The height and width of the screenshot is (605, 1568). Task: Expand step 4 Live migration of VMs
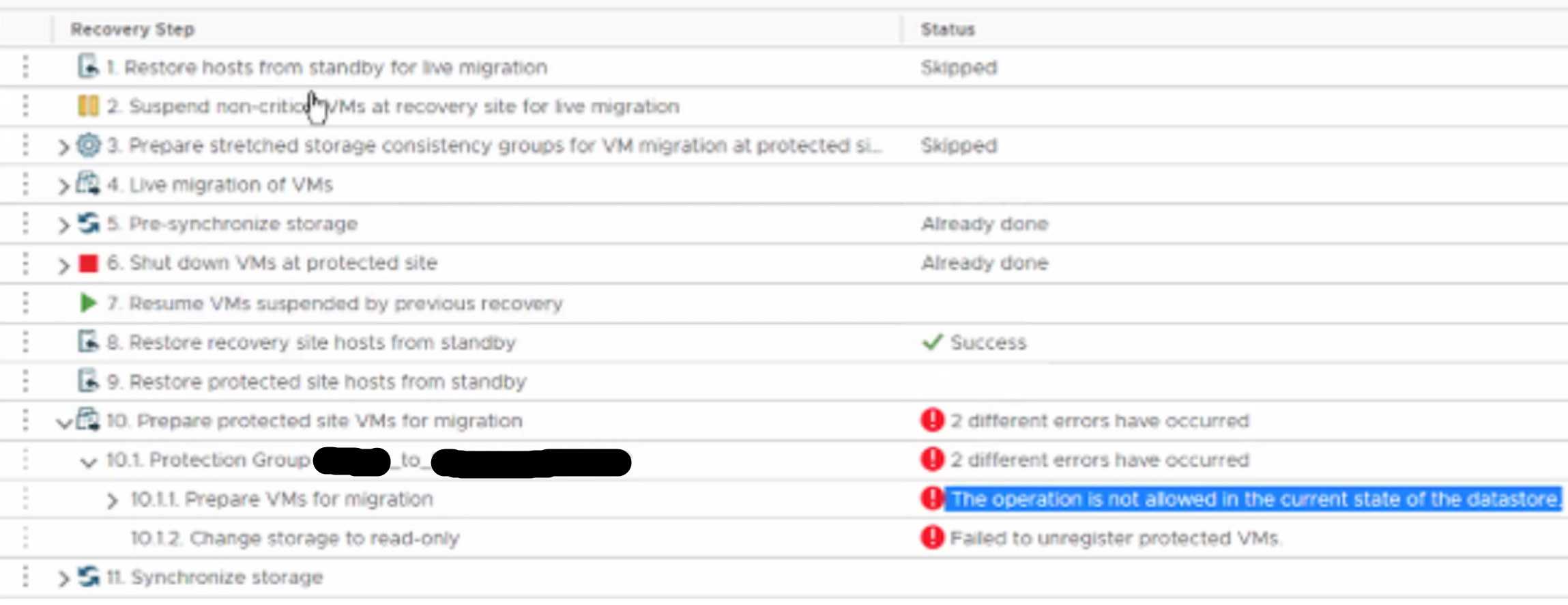point(63,186)
